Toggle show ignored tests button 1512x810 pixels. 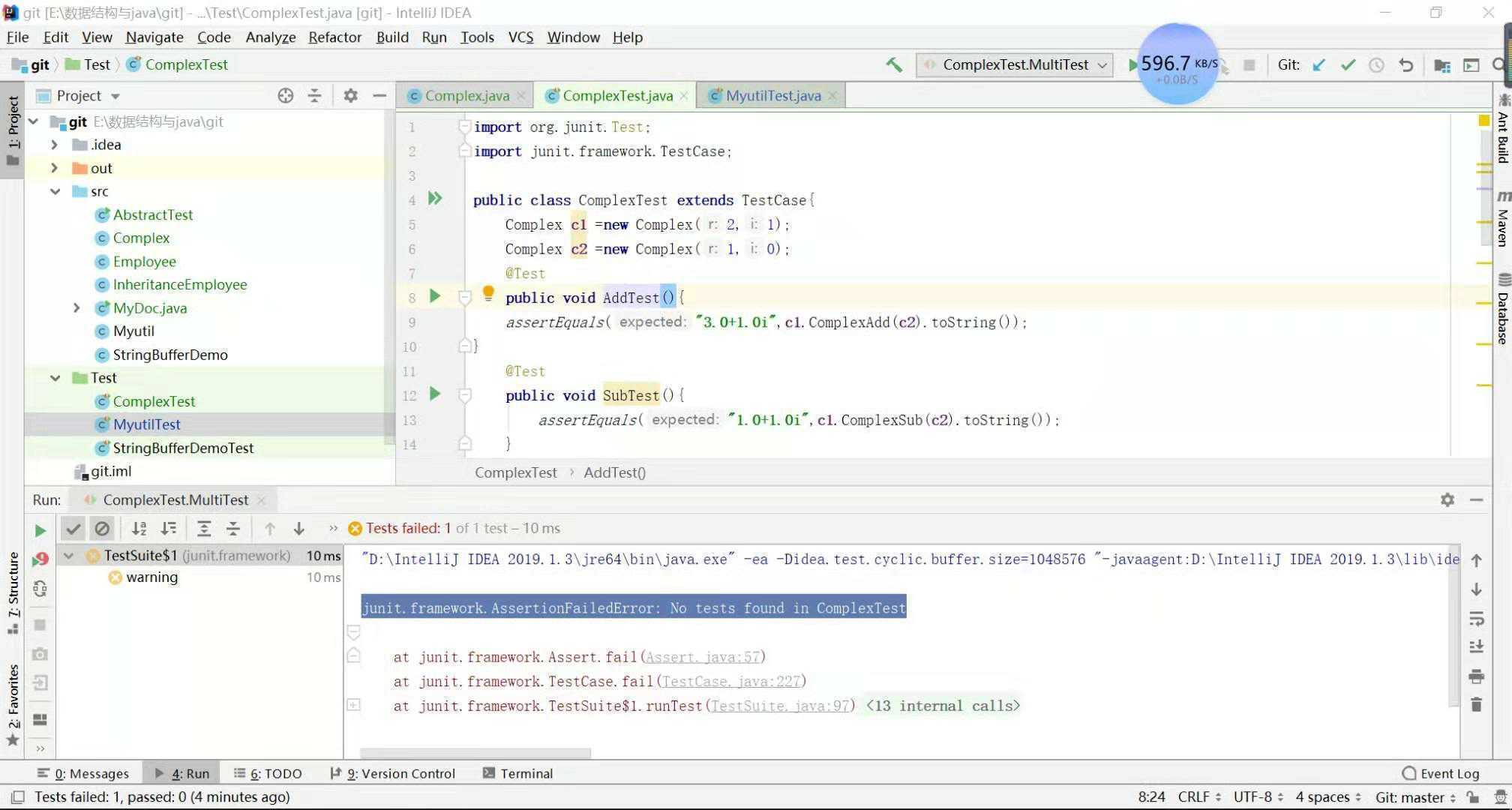tap(102, 529)
